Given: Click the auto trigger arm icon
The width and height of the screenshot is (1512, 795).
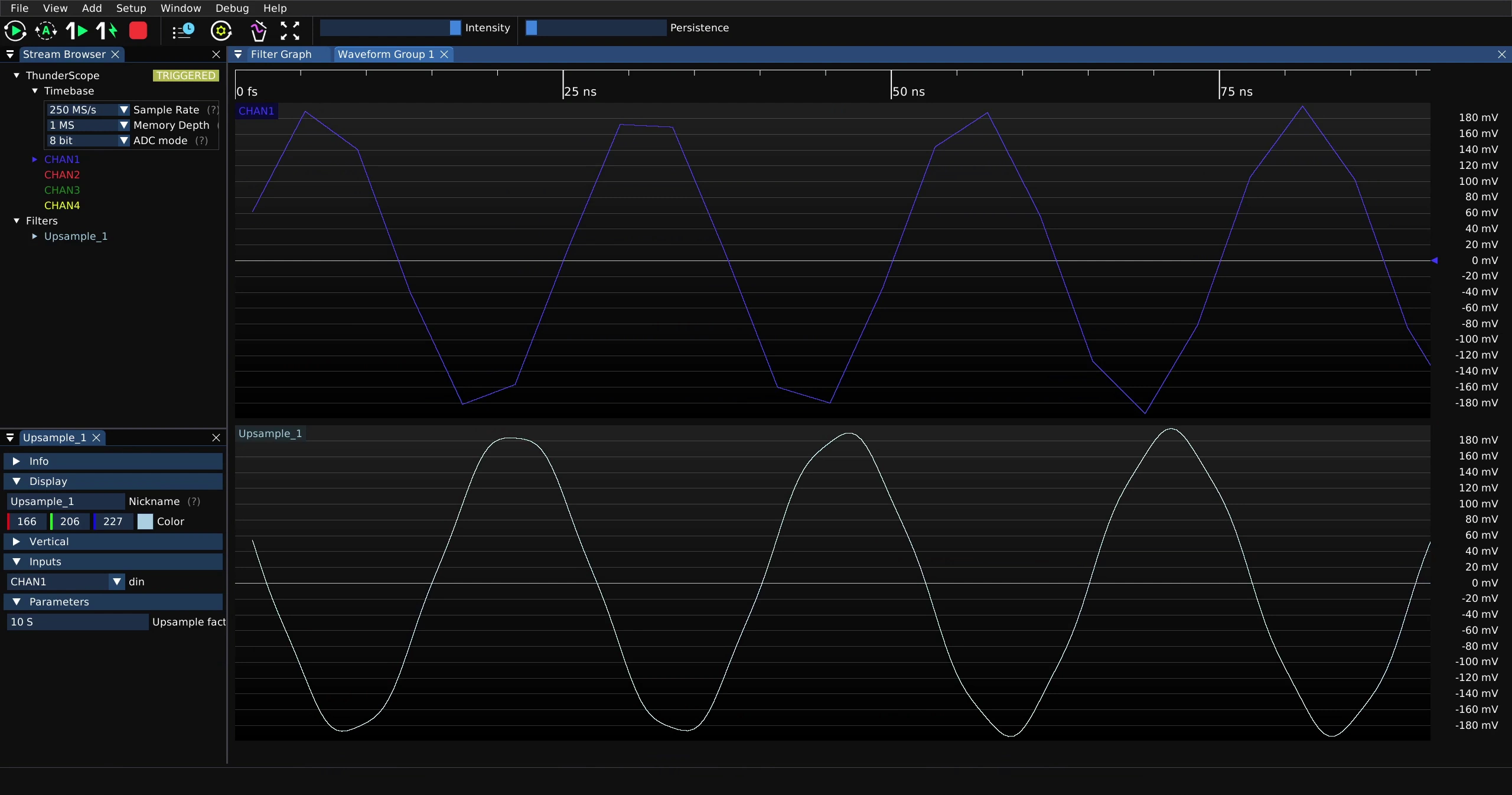Looking at the screenshot, I should coord(46,31).
